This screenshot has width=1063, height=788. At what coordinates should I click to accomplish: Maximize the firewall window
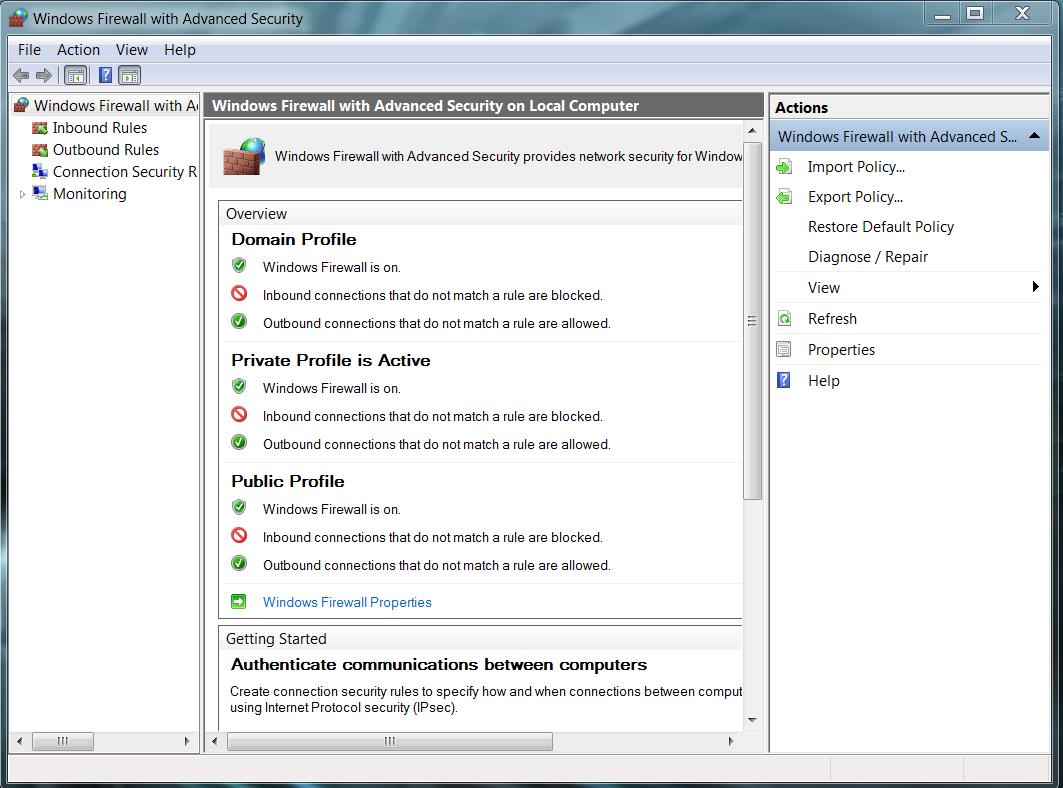[975, 13]
